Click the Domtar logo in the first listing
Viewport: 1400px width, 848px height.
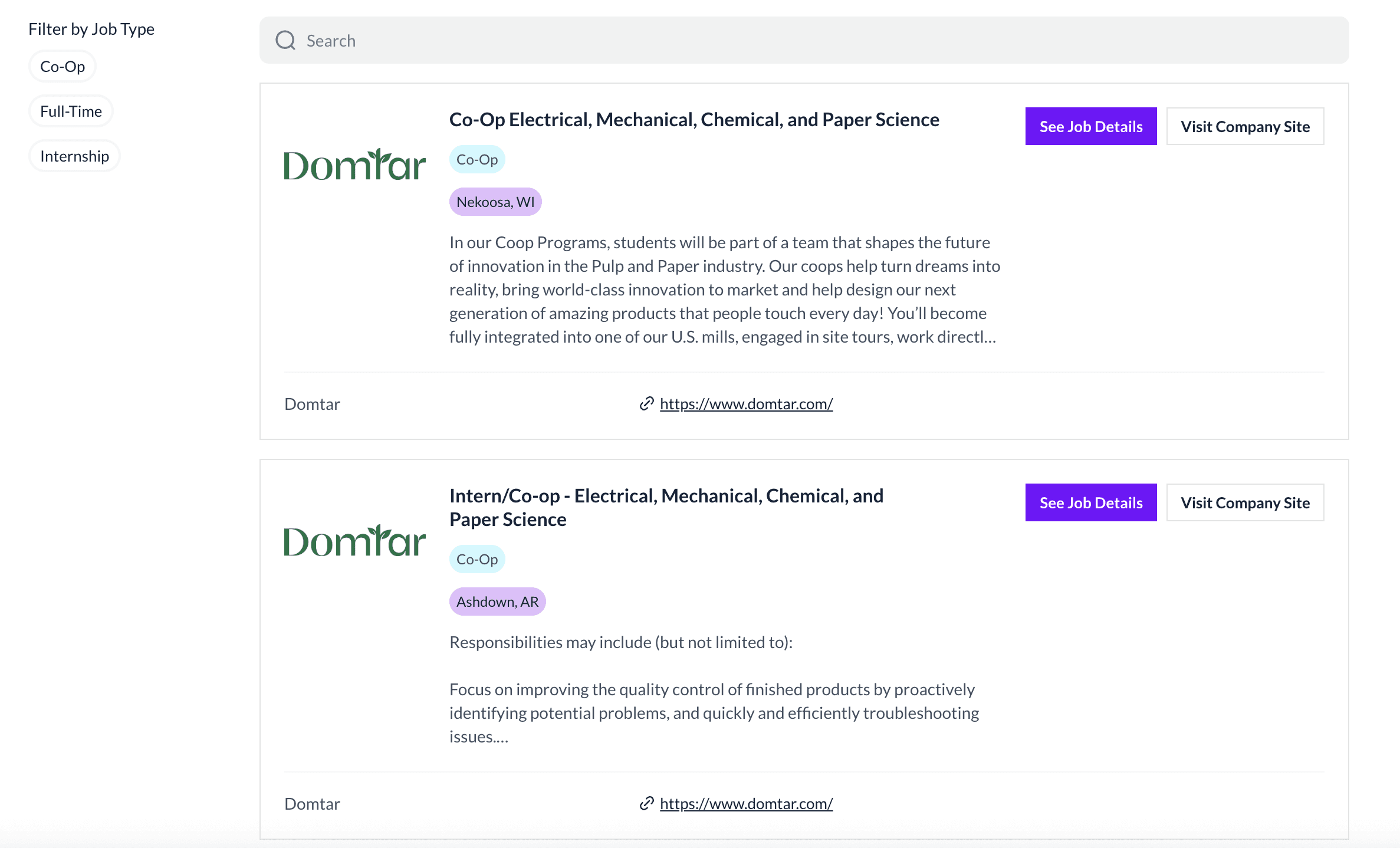354,165
